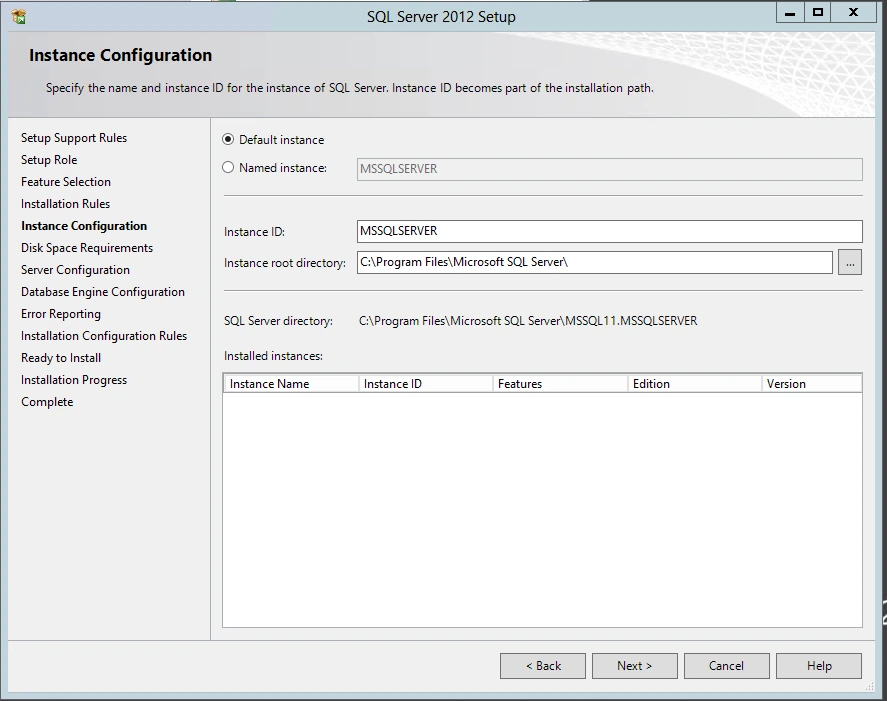887x701 pixels.
Task: Click the Back button
Action: [542, 666]
